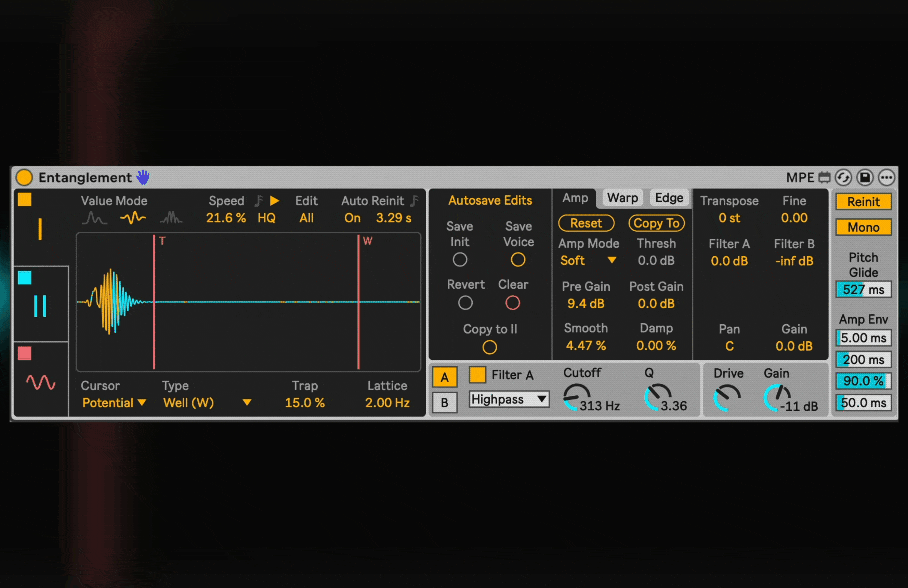Image resolution: width=908 pixels, height=588 pixels.
Task: Select the red sine wave voice icon
Action: click(40, 382)
